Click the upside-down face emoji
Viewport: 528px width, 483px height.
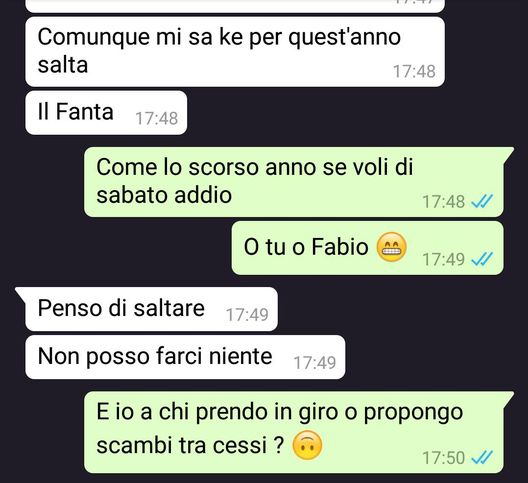307,445
